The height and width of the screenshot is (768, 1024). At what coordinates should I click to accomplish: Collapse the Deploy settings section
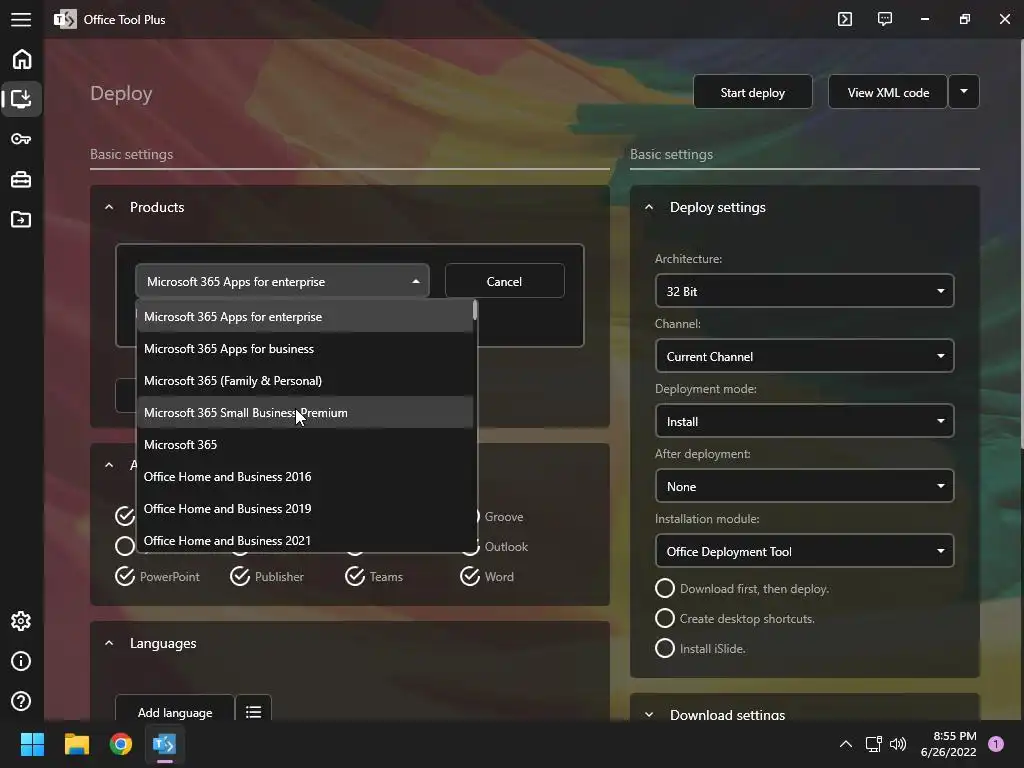[x=648, y=207]
